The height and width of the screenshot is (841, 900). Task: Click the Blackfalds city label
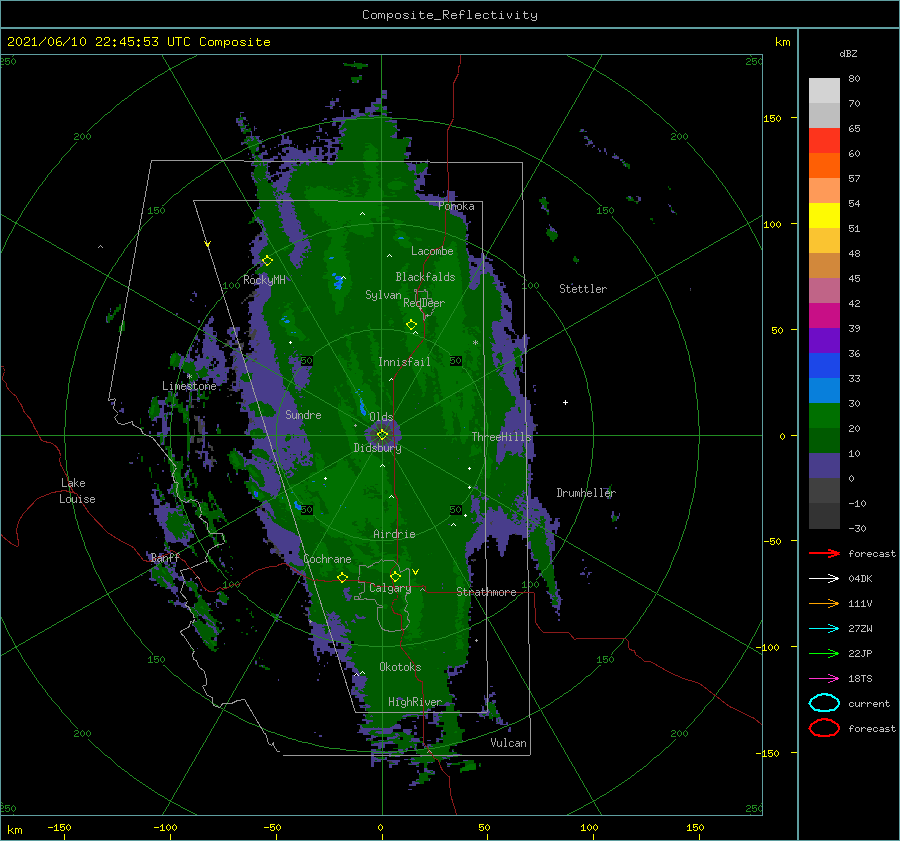(x=425, y=277)
